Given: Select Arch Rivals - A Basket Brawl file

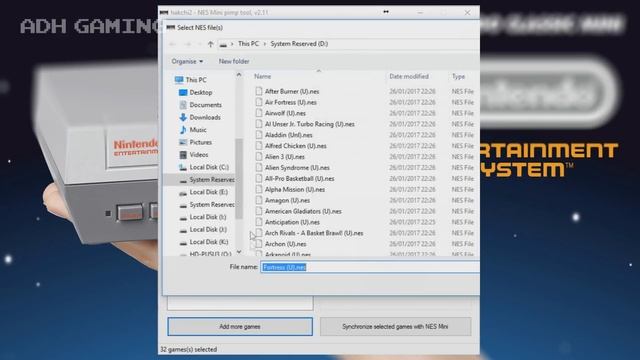Looking at the screenshot, I should click(314, 233).
